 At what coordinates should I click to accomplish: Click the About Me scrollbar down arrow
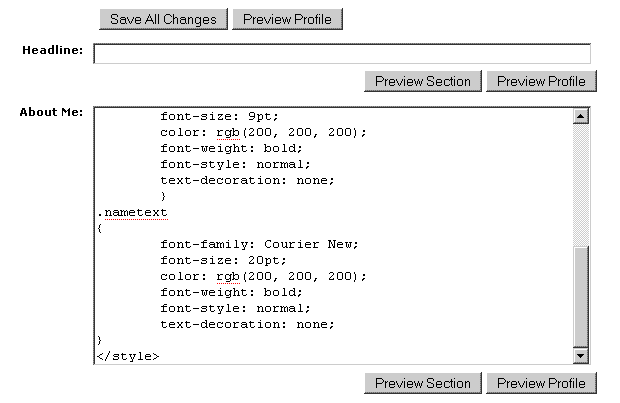click(579, 355)
